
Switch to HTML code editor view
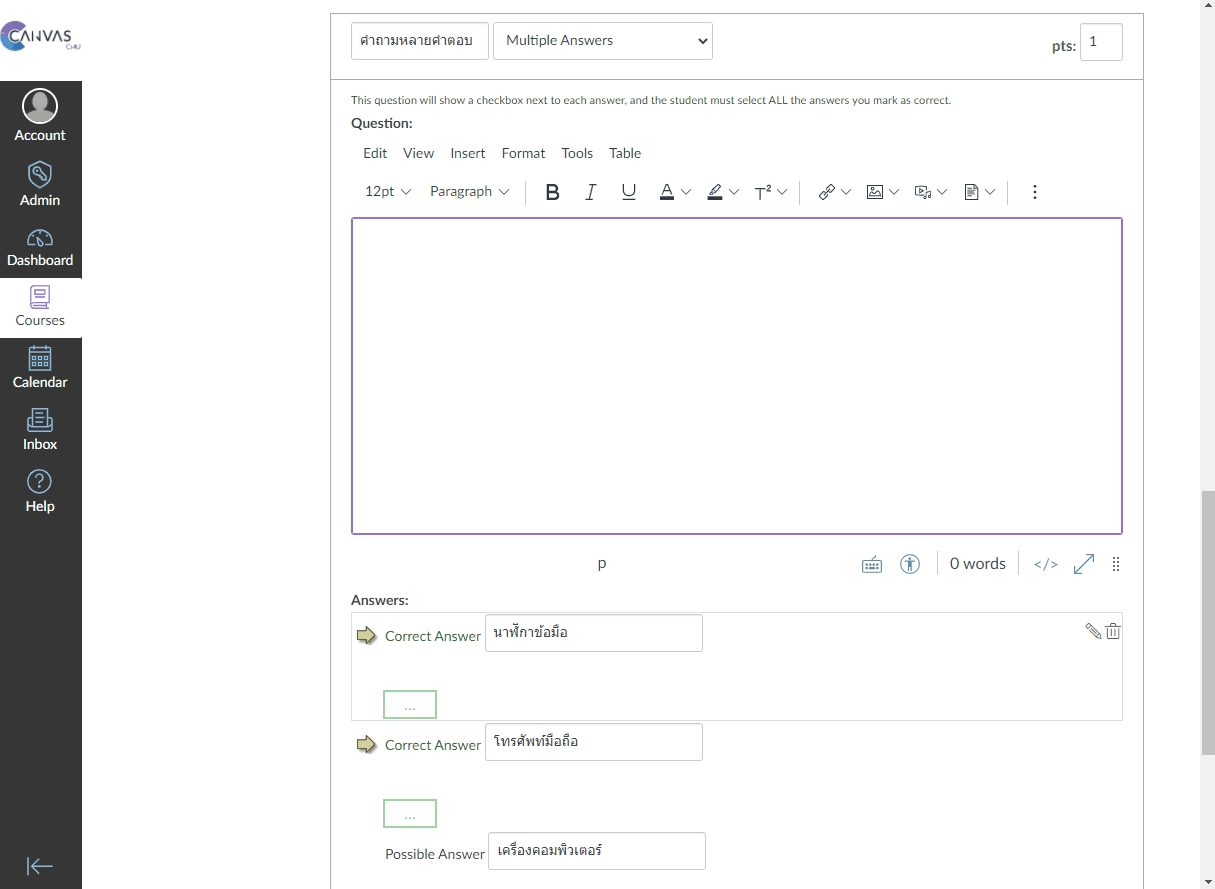(x=1045, y=564)
